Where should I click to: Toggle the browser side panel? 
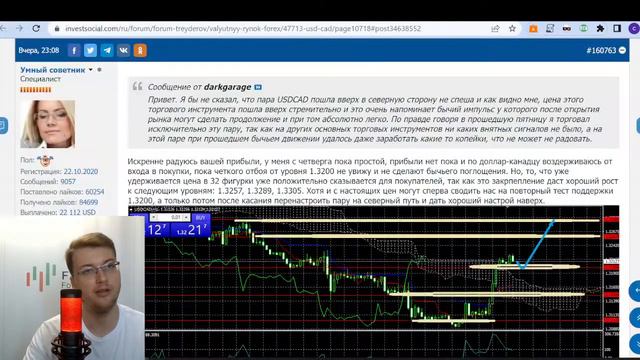(x=617, y=29)
